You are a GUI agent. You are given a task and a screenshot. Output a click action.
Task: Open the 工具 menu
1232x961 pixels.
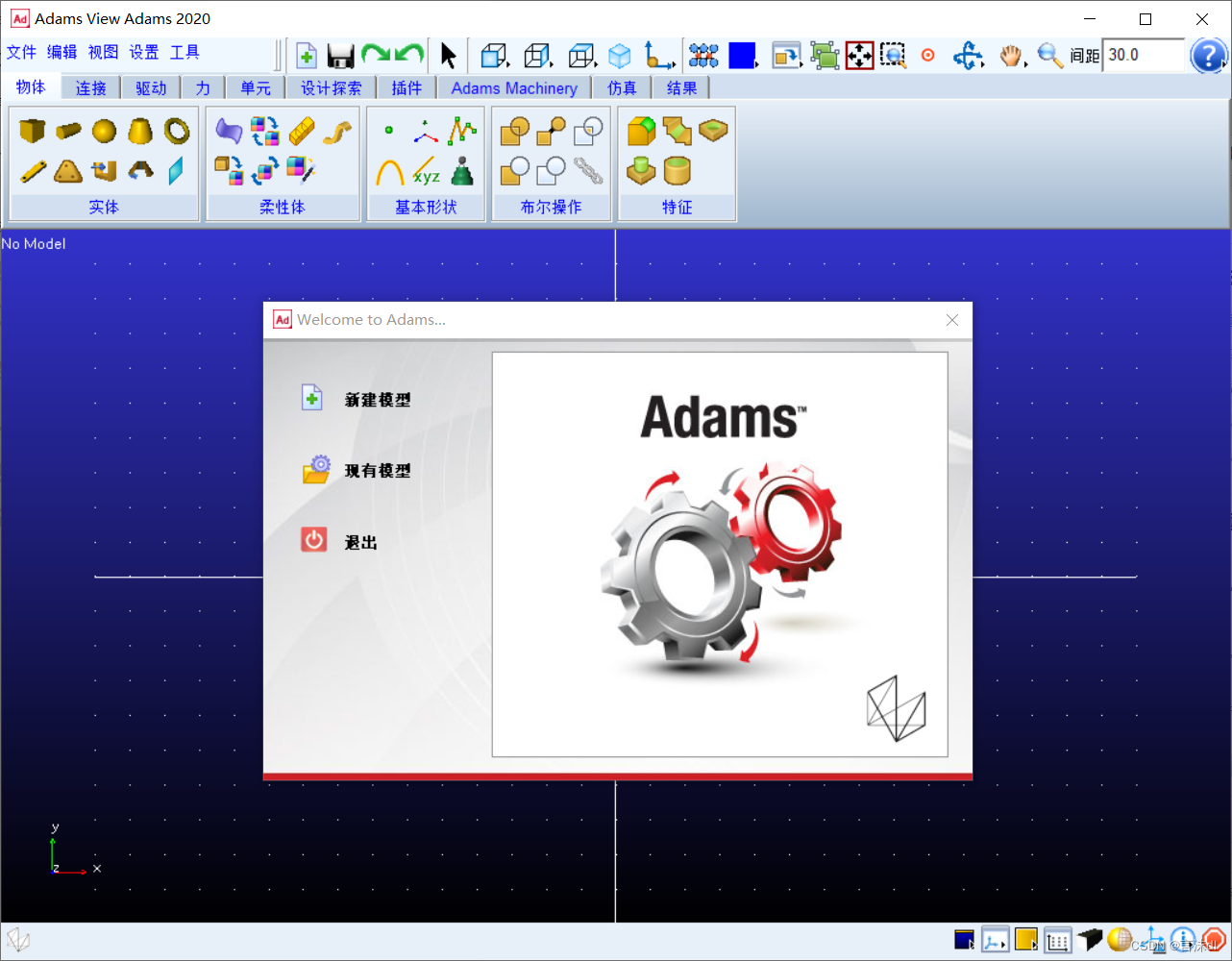tap(185, 52)
